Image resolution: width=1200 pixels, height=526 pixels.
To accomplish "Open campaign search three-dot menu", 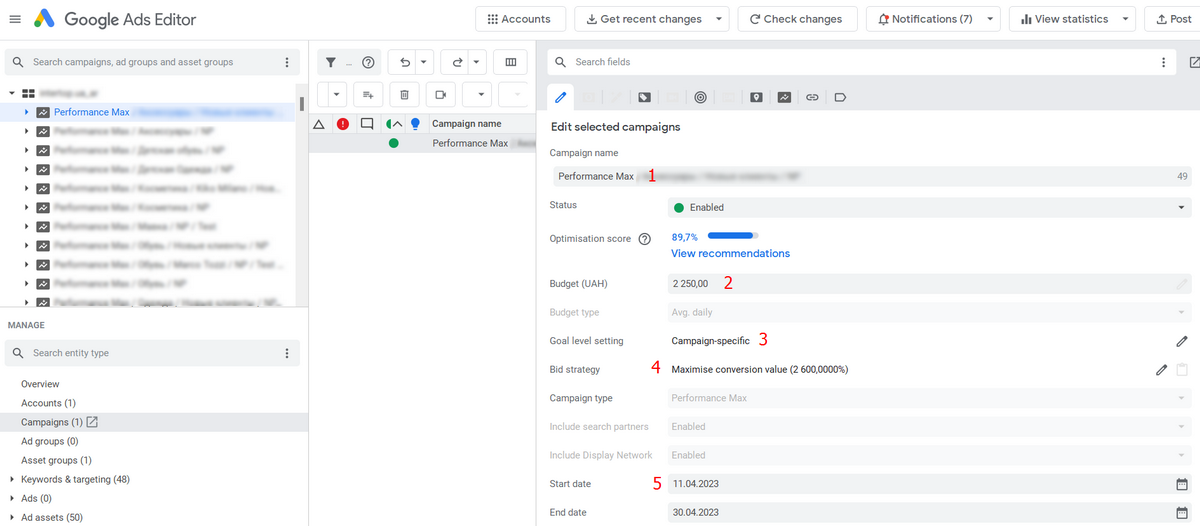I will [x=287, y=62].
